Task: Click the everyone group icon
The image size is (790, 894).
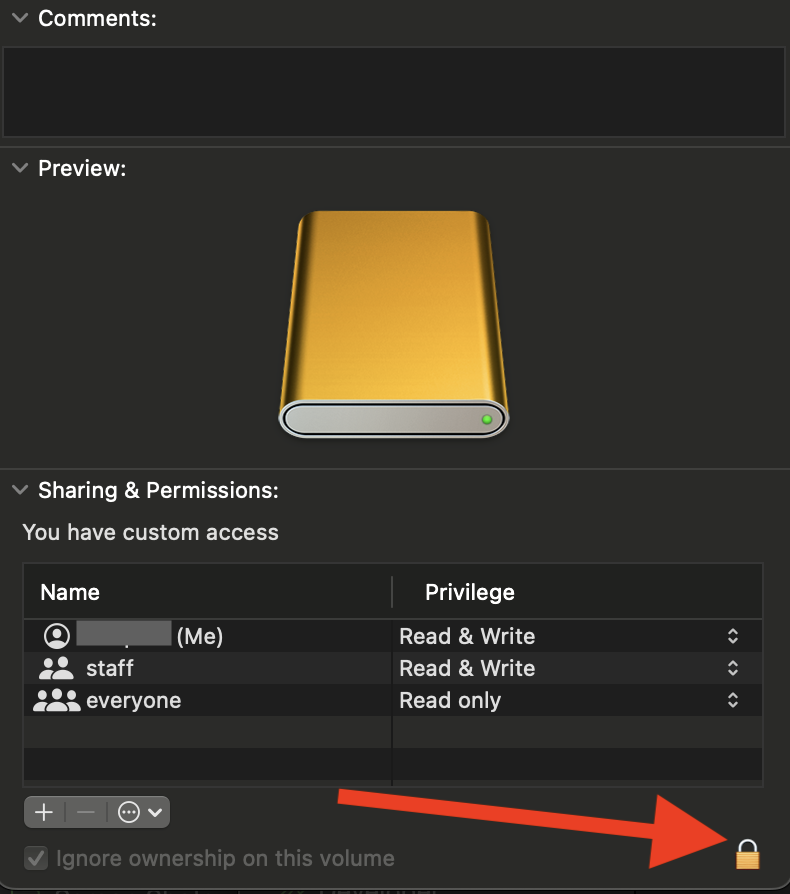Action: [56, 700]
